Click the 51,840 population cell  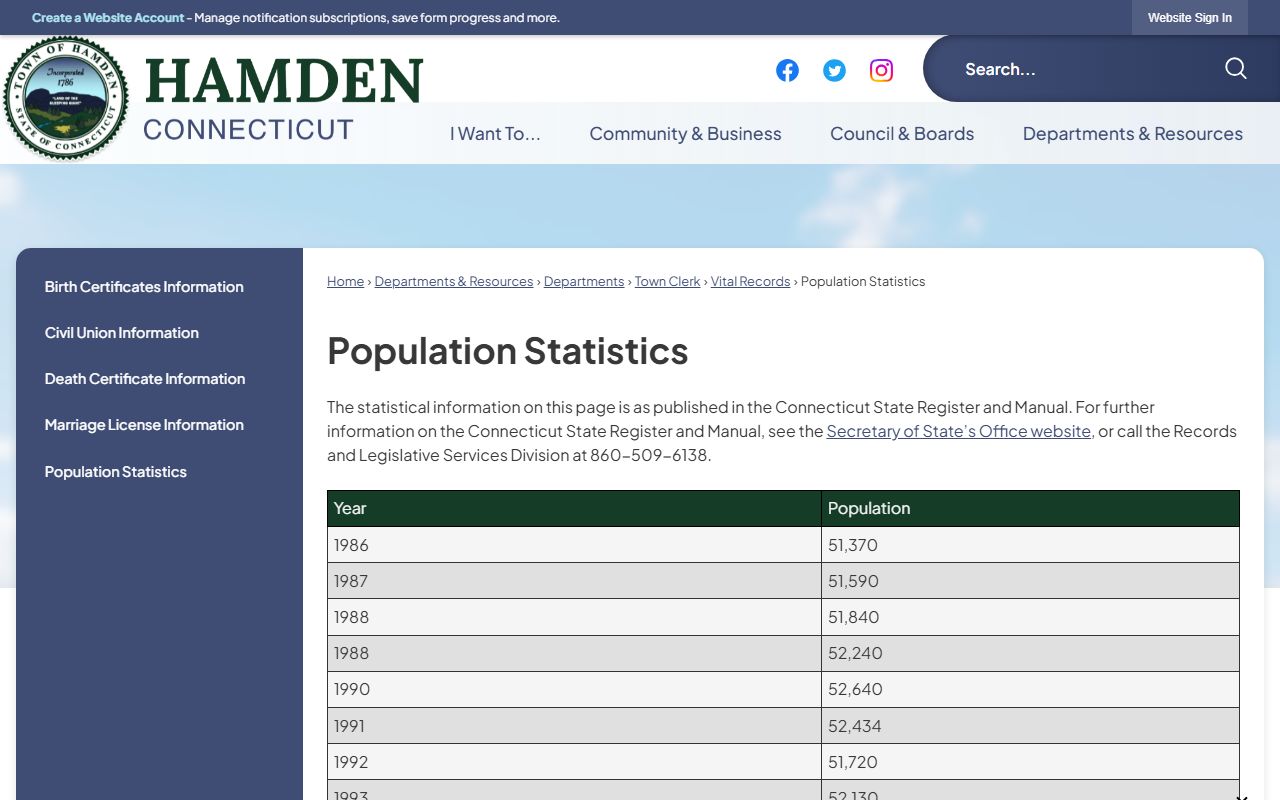[1030, 617]
